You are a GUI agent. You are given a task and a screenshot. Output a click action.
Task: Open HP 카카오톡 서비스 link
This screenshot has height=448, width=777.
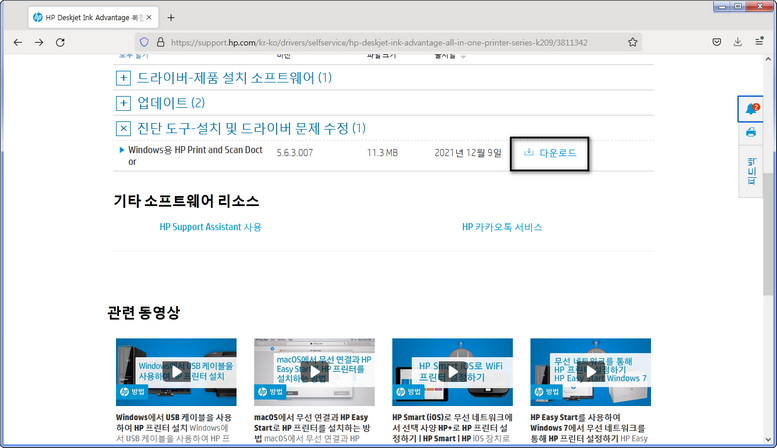[502, 227]
